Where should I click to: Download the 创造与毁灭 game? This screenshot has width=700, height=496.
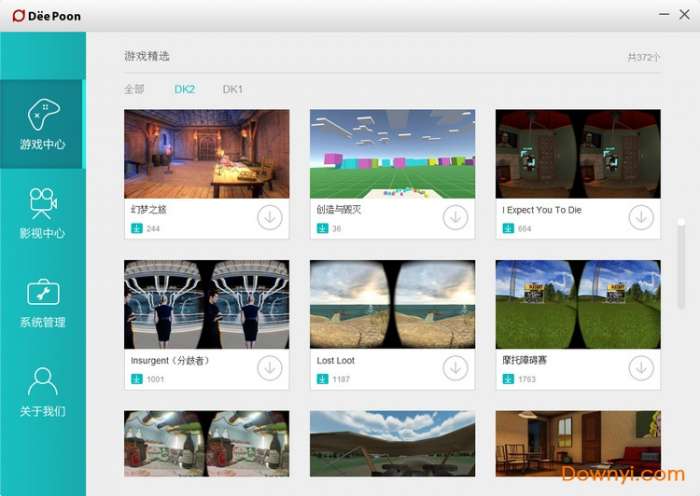coord(455,217)
